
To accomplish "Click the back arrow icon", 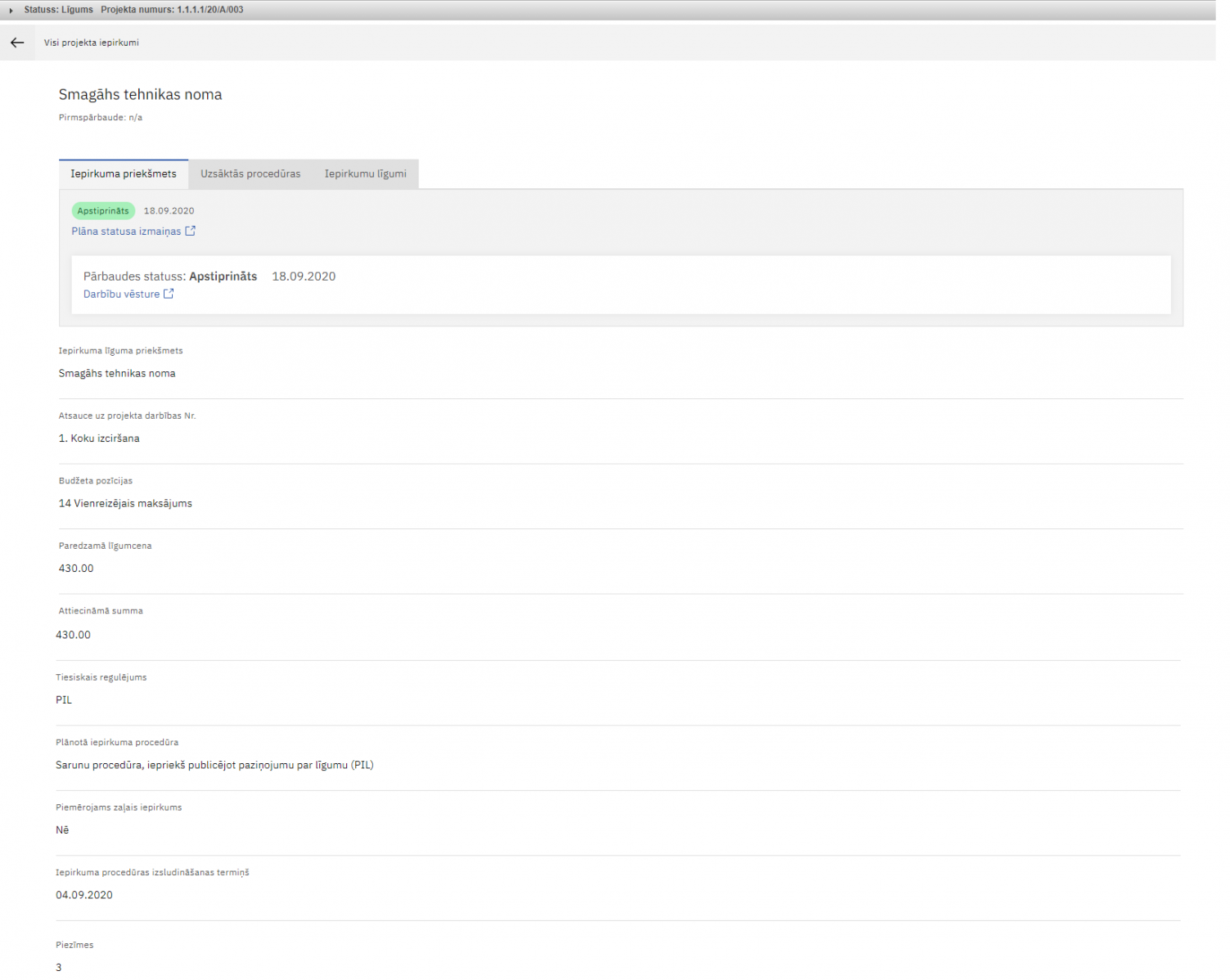I will [17, 43].
